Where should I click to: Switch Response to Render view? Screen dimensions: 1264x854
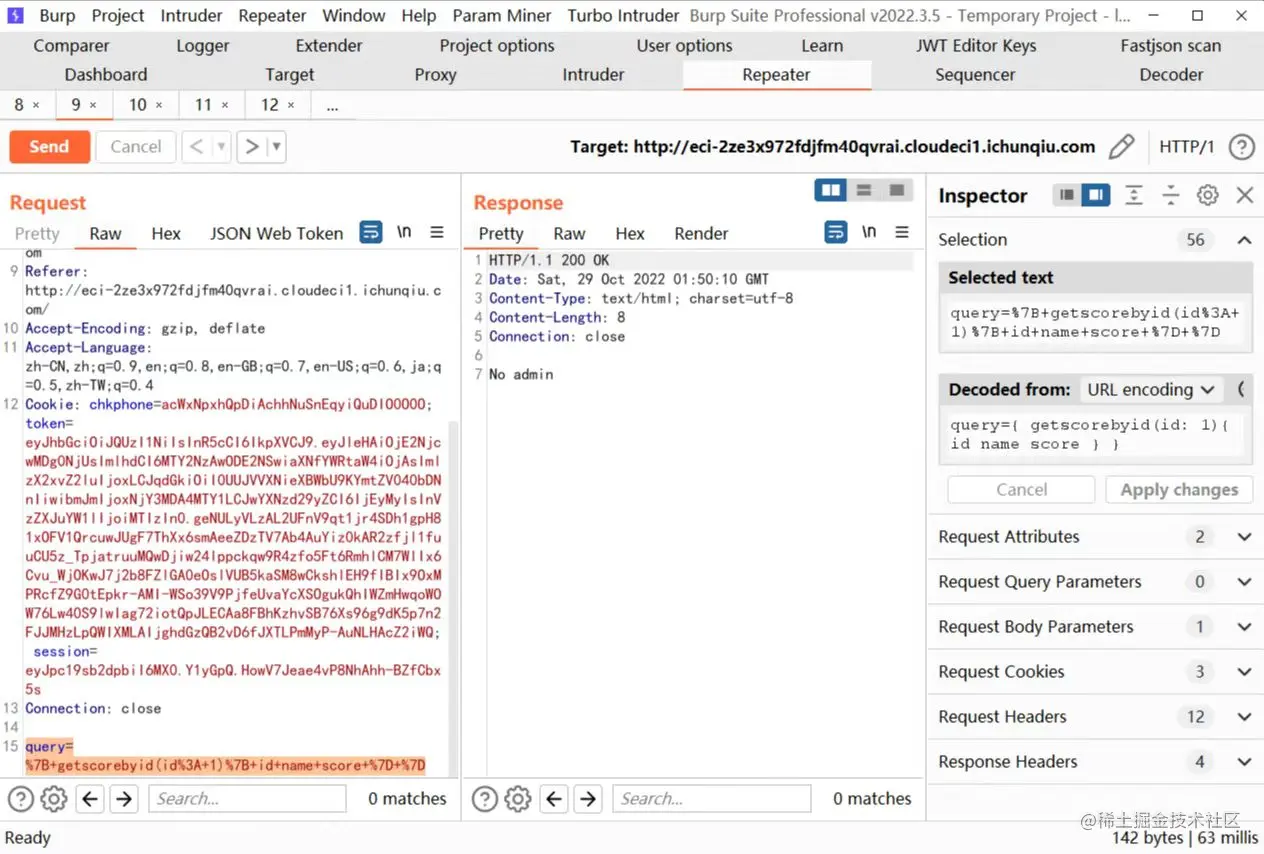tap(701, 233)
